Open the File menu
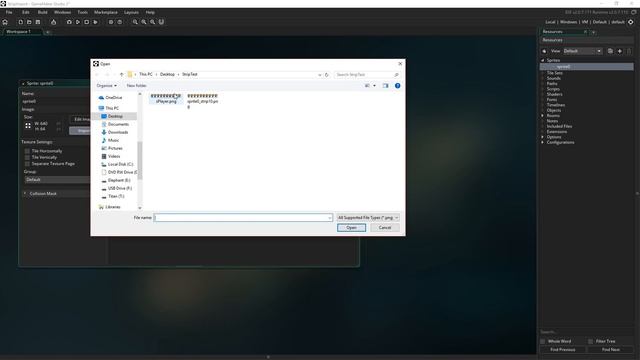 pyautogui.click(x=9, y=12)
